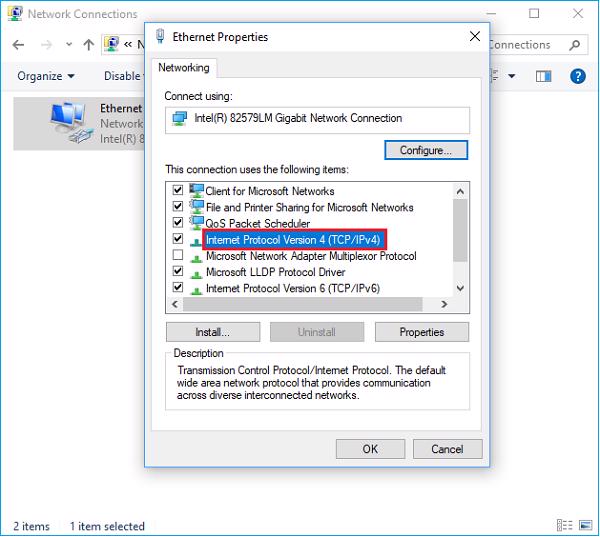Click QoS Packet Scheduler icon
Viewport: 600px width, 537px height.
(197, 222)
